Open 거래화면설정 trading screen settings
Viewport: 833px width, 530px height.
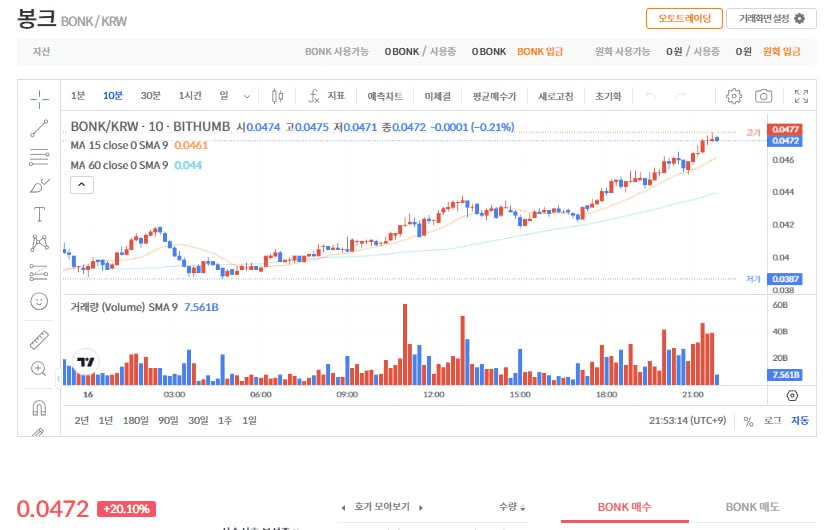(x=771, y=19)
